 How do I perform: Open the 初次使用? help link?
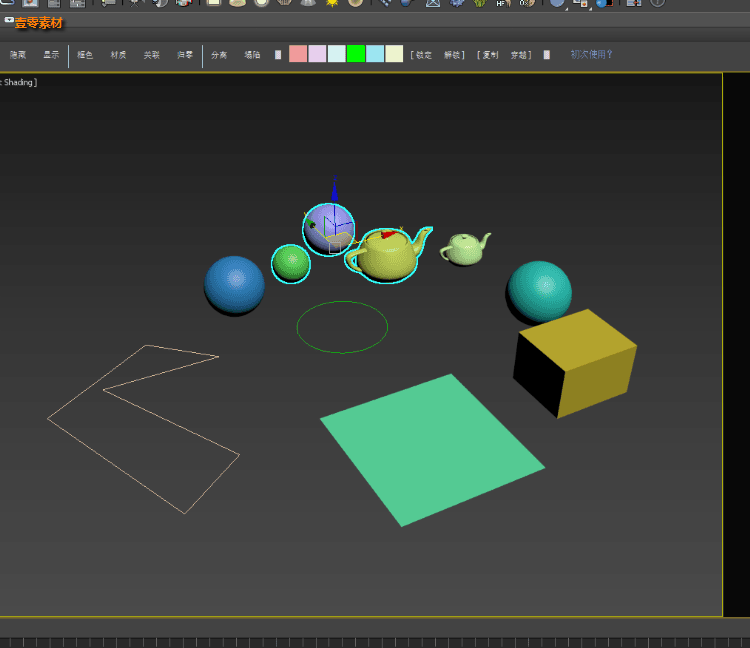coord(592,55)
